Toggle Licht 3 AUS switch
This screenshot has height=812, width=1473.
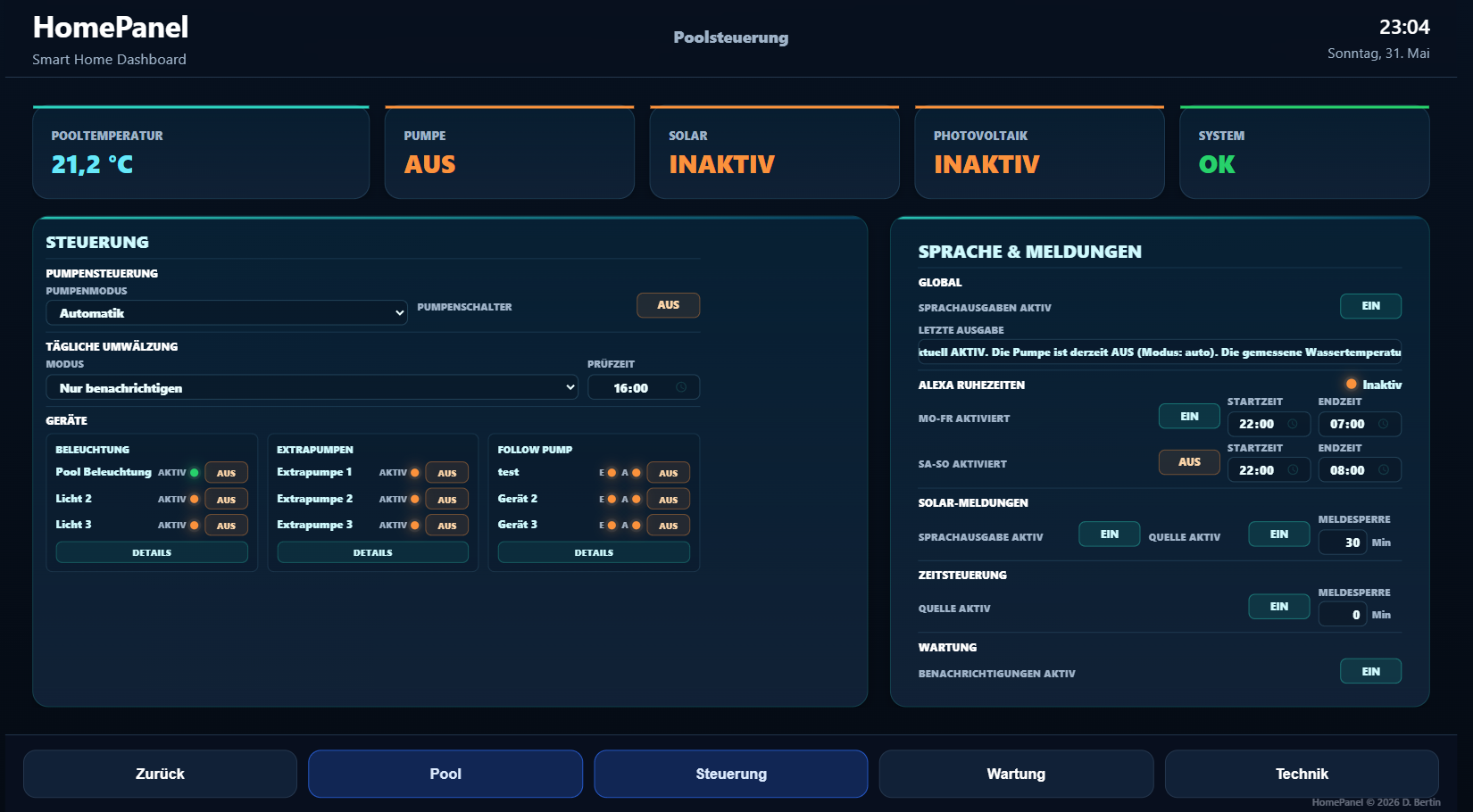(x=226, y=526)
